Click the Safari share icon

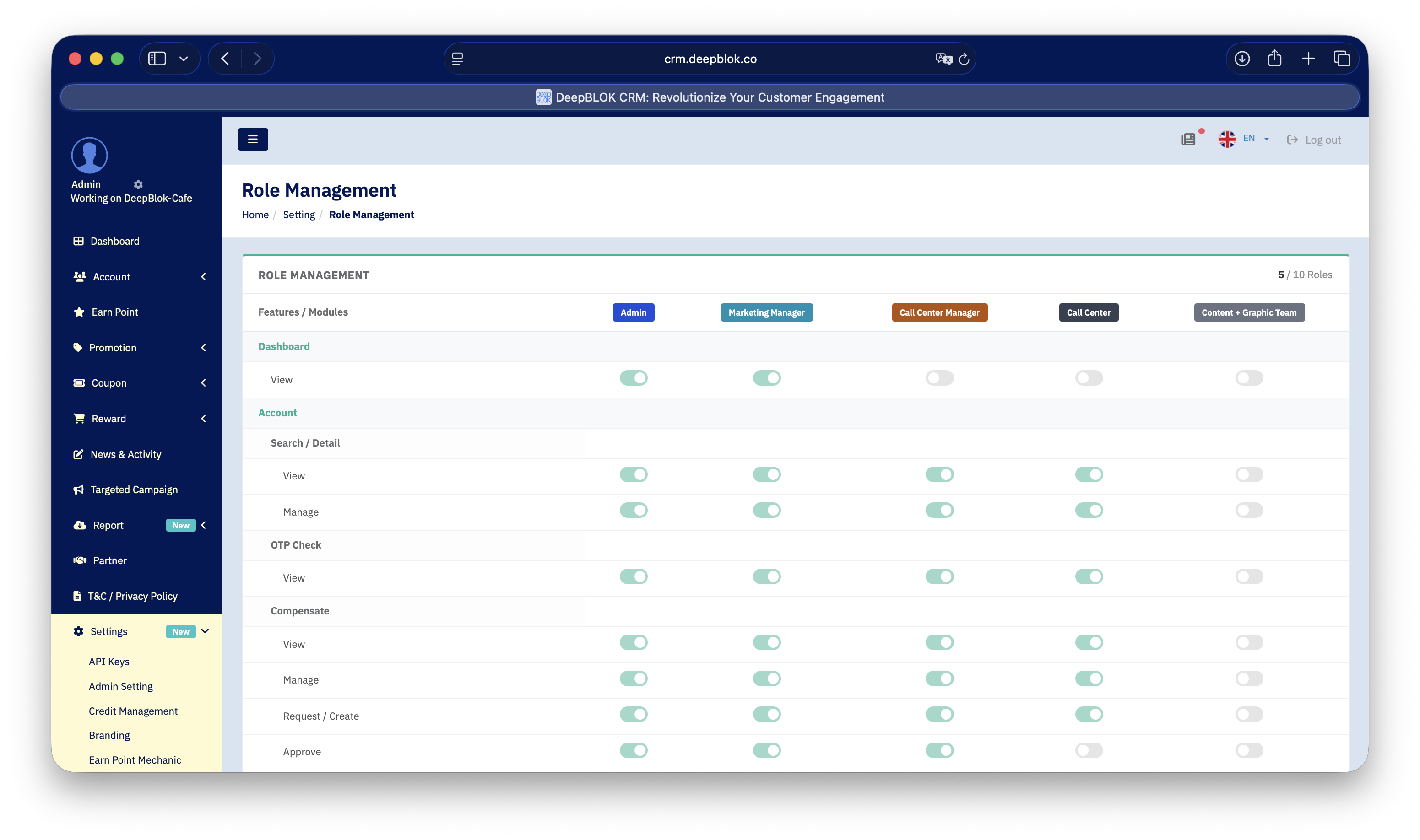tap(1274, 58)
